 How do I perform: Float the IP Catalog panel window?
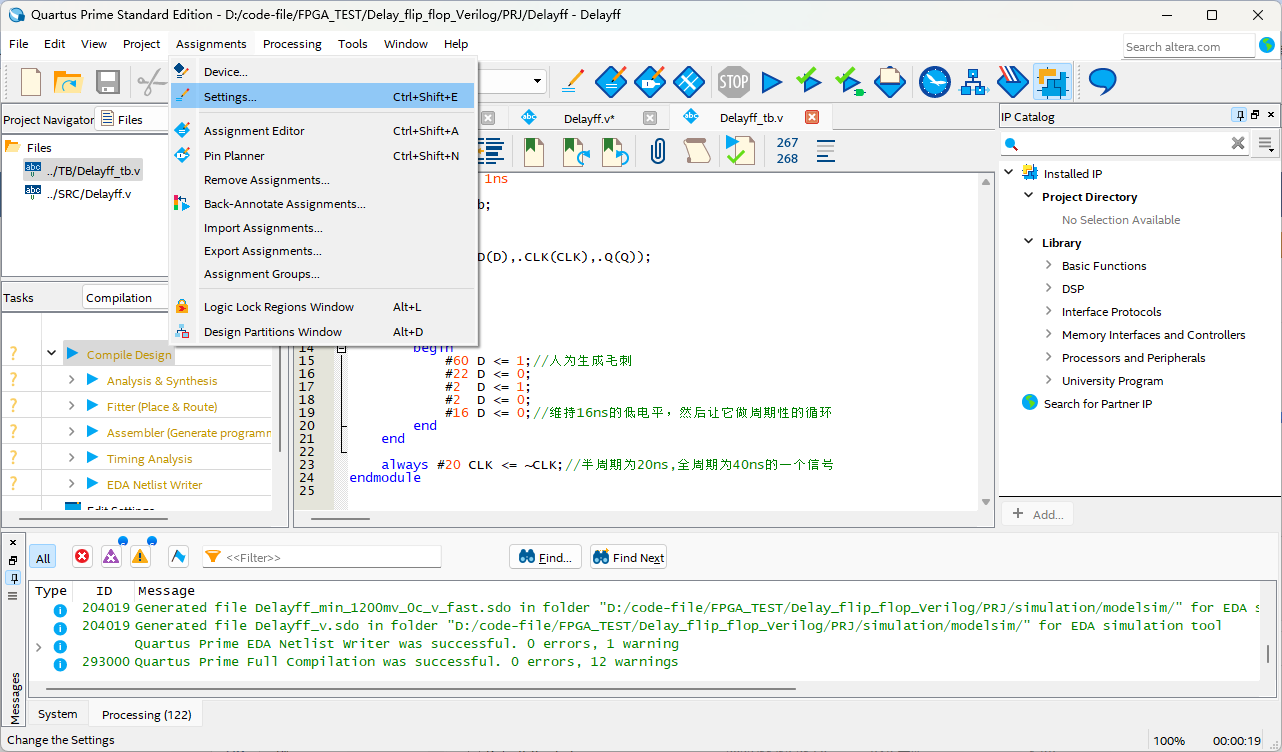pyautogui.click(x=1256, y=116)
